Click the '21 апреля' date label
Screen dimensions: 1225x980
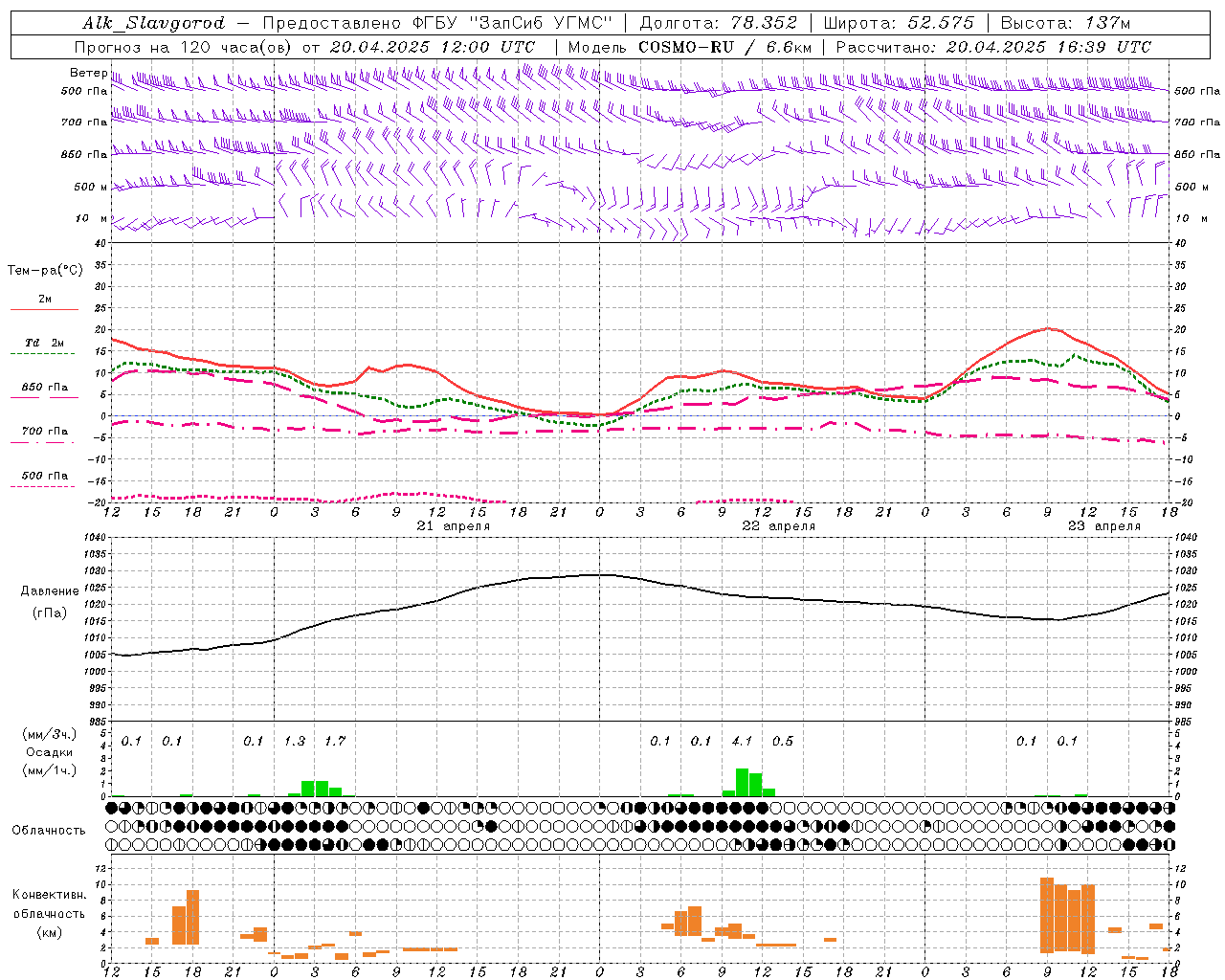coord(454,526)
